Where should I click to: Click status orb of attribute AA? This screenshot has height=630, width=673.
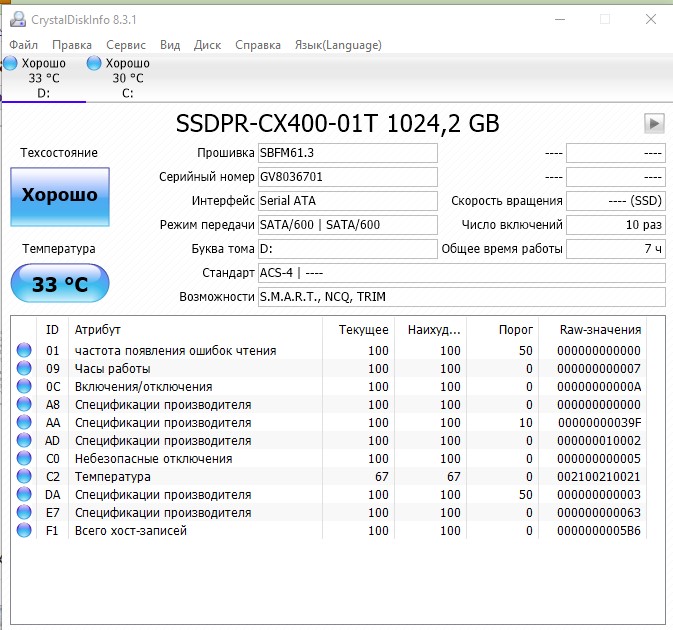pyautogui.click(x=24, y=422)
